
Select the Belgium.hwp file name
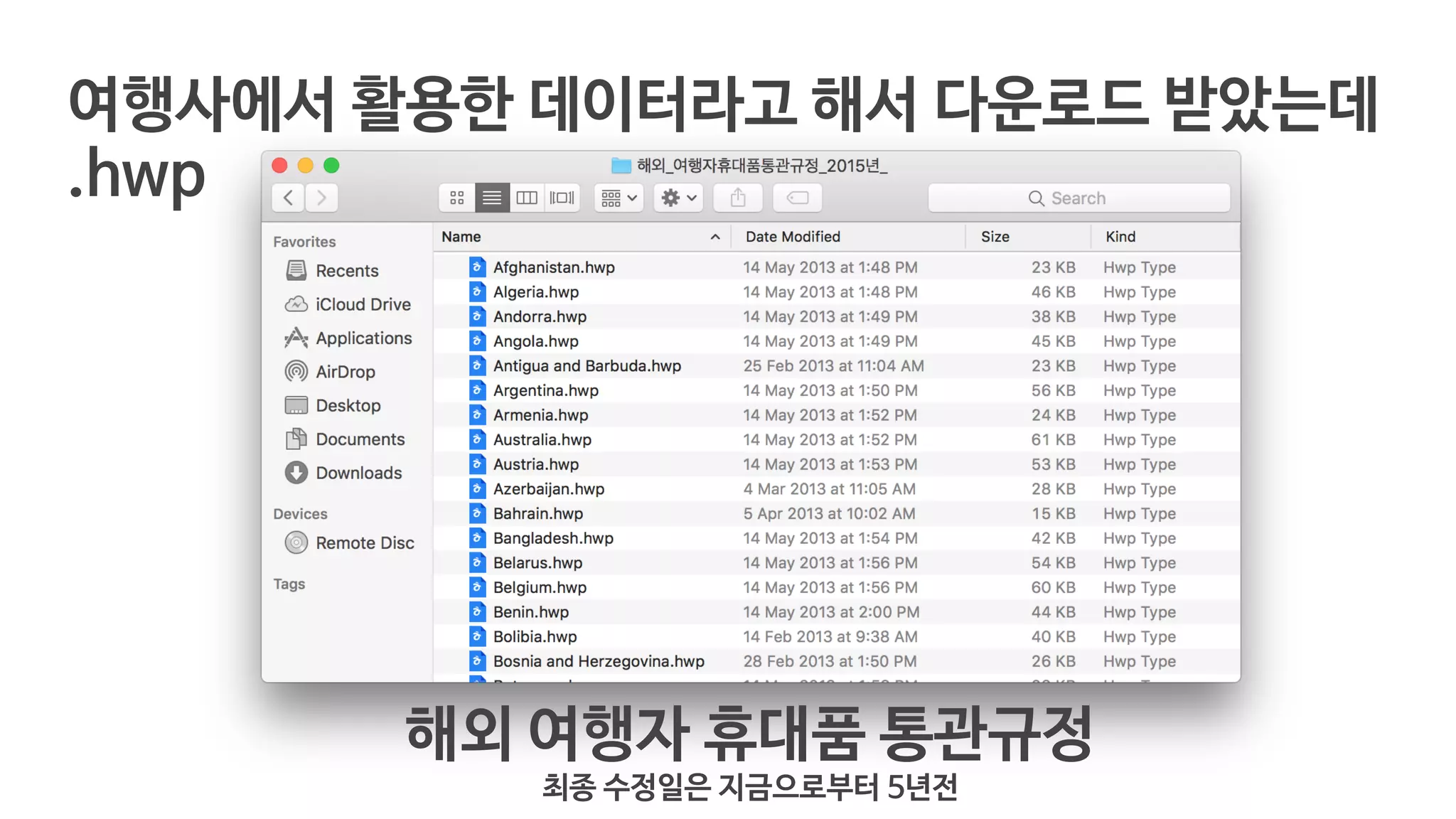[x=540, y=587]
